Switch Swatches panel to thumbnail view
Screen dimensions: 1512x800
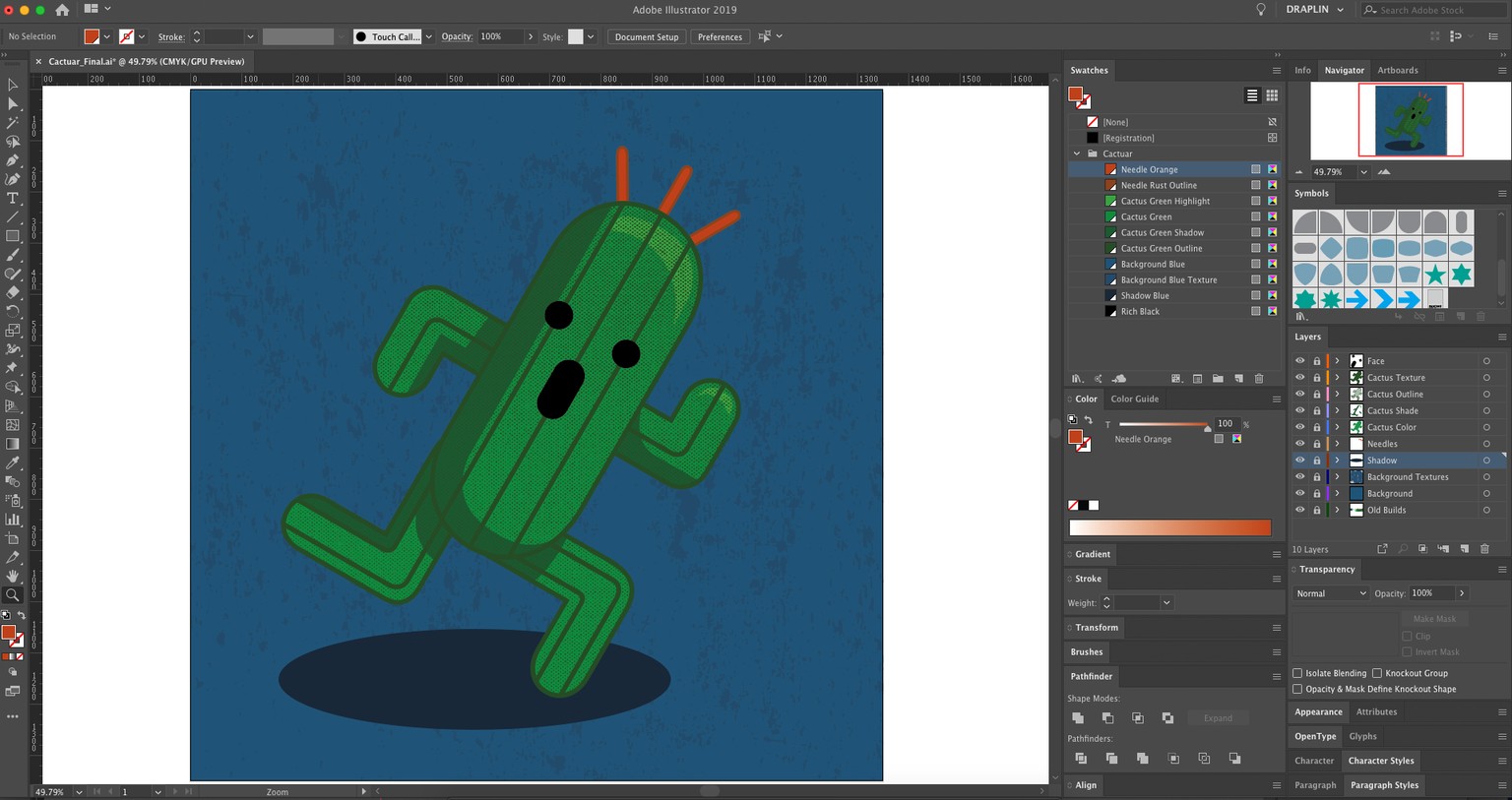(x=1272, y=95)
